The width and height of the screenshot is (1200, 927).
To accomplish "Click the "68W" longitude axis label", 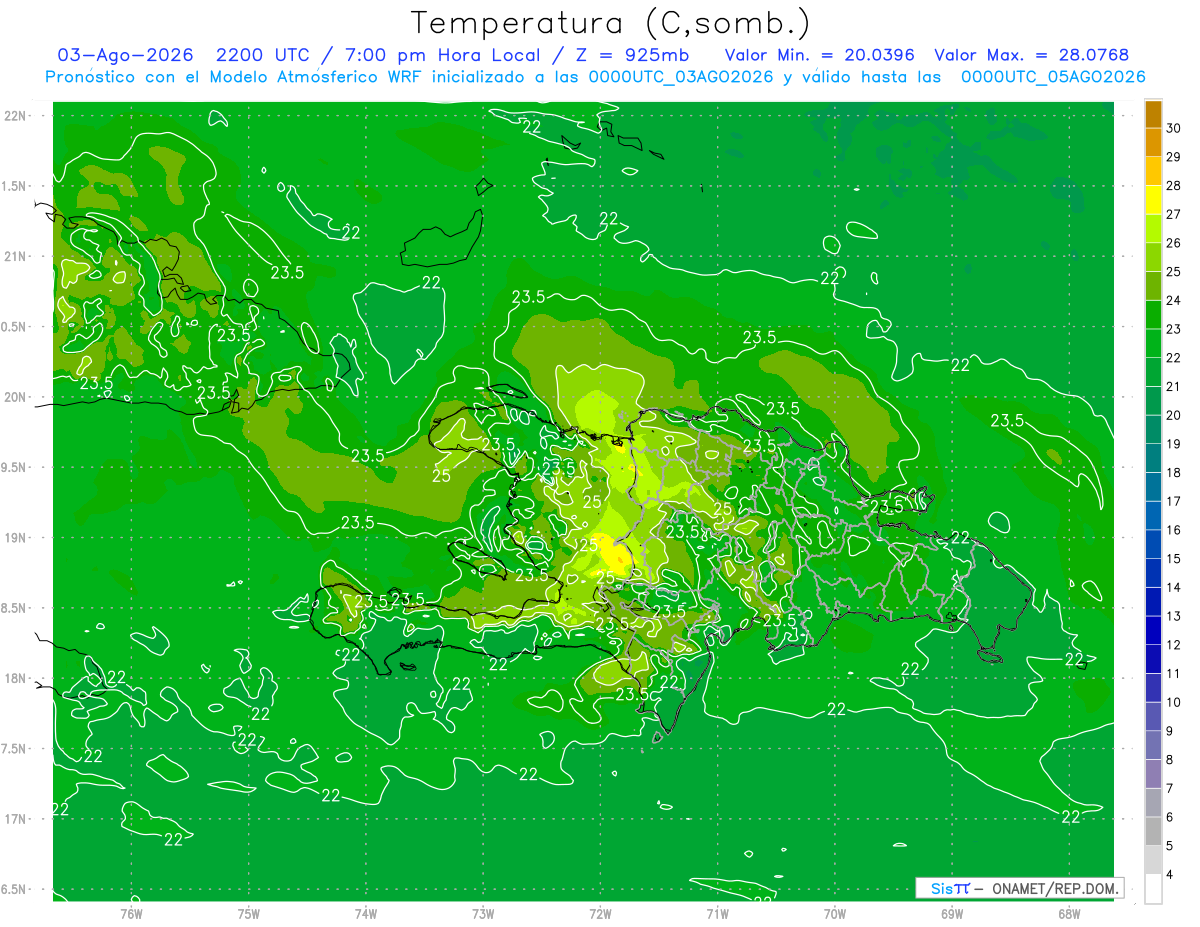I will click(x=1069, y=913).
